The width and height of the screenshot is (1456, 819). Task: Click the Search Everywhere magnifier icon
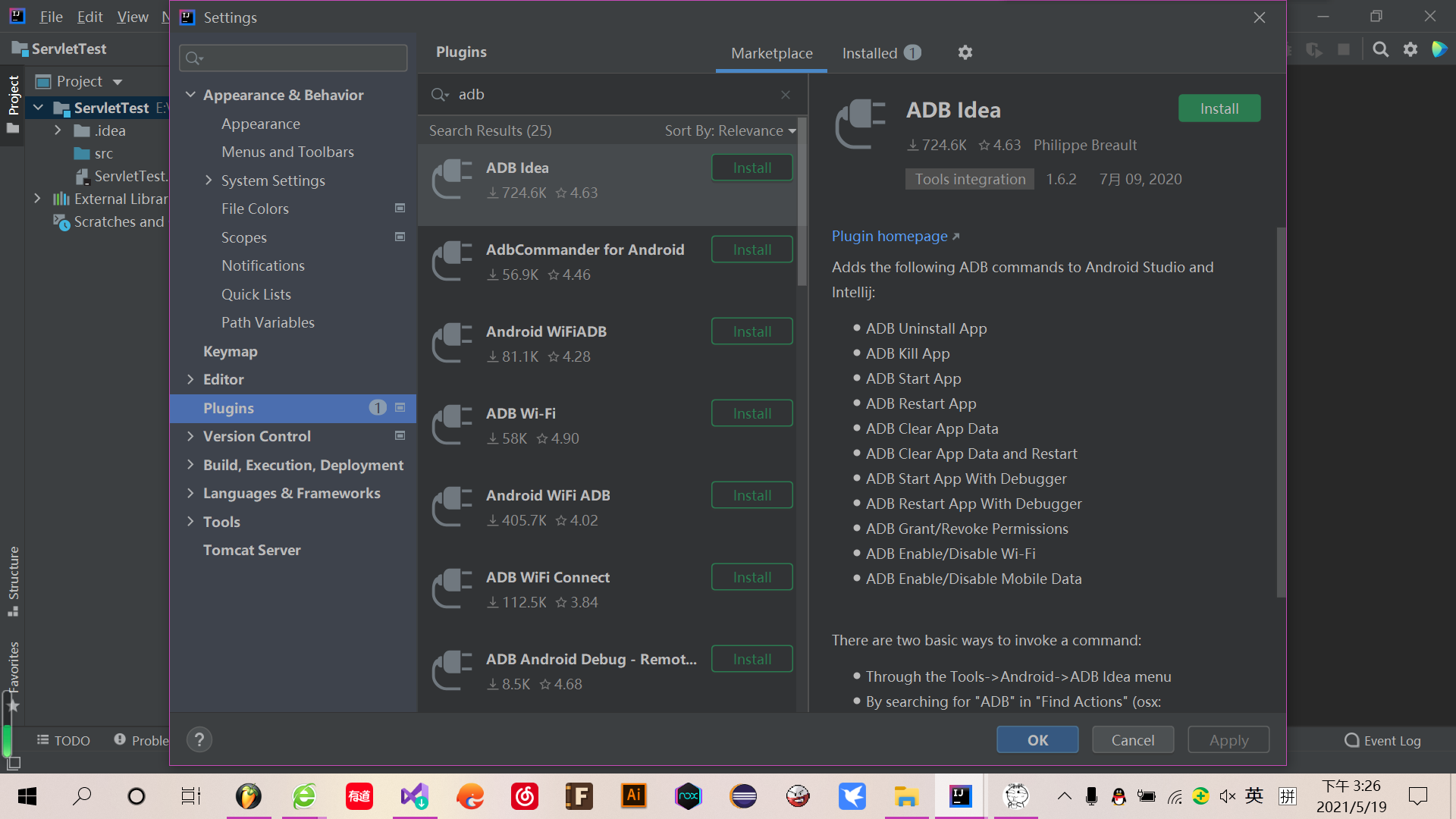pyautogui.click(x=1380, y=49)
